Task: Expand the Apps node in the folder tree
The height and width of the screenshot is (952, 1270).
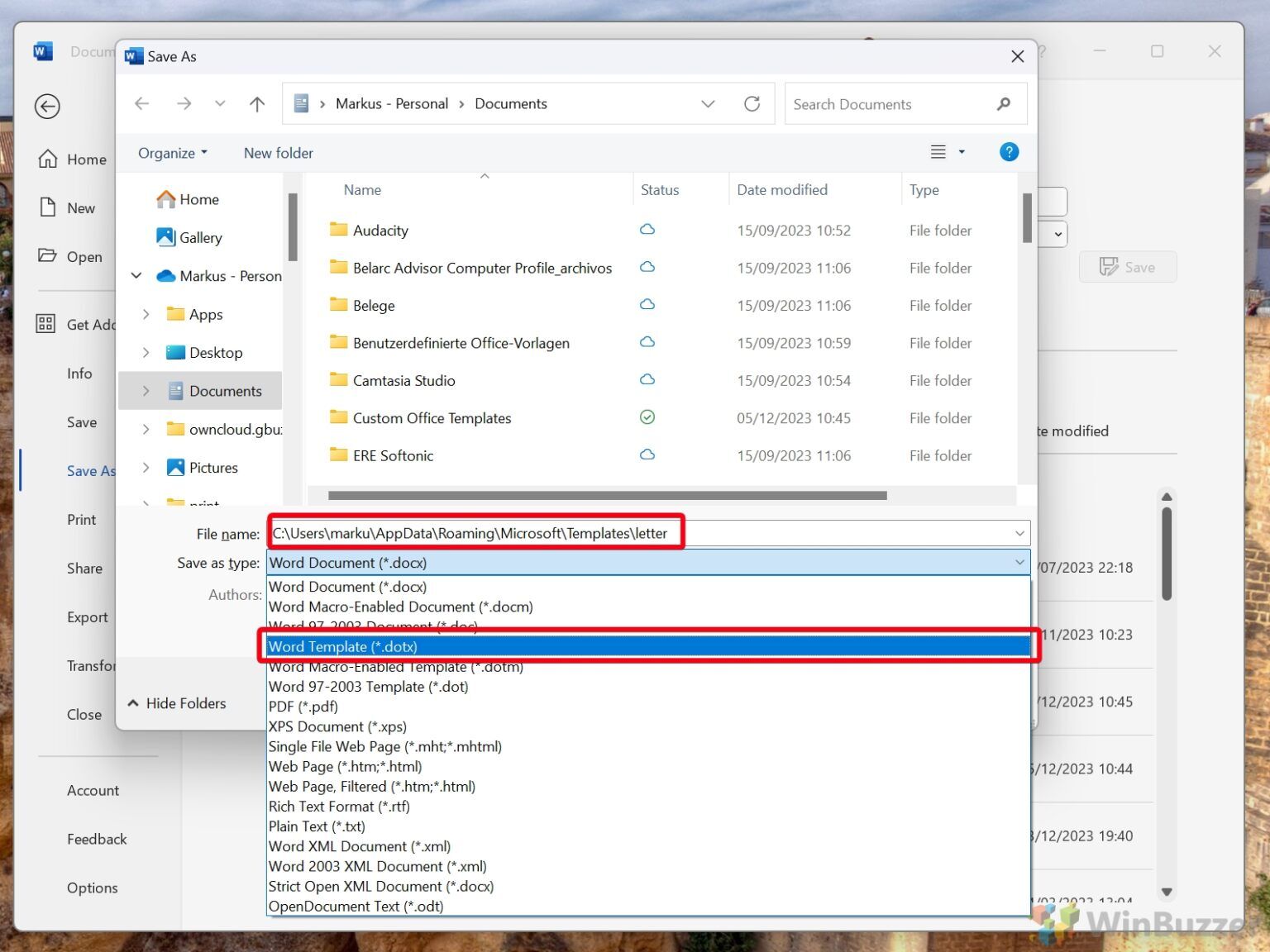Action: pyautogui.click(x=146, y=314)
